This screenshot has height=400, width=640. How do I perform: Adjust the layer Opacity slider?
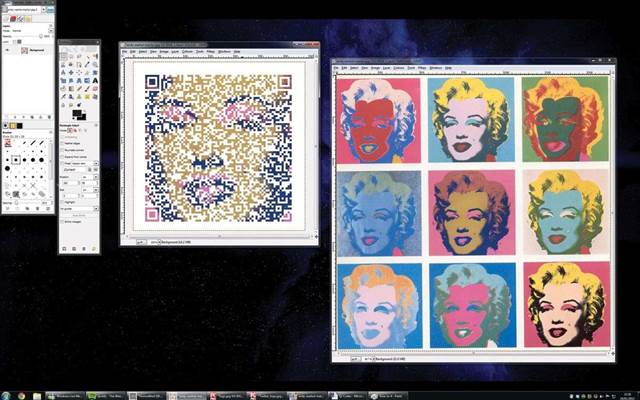point(26,36)
